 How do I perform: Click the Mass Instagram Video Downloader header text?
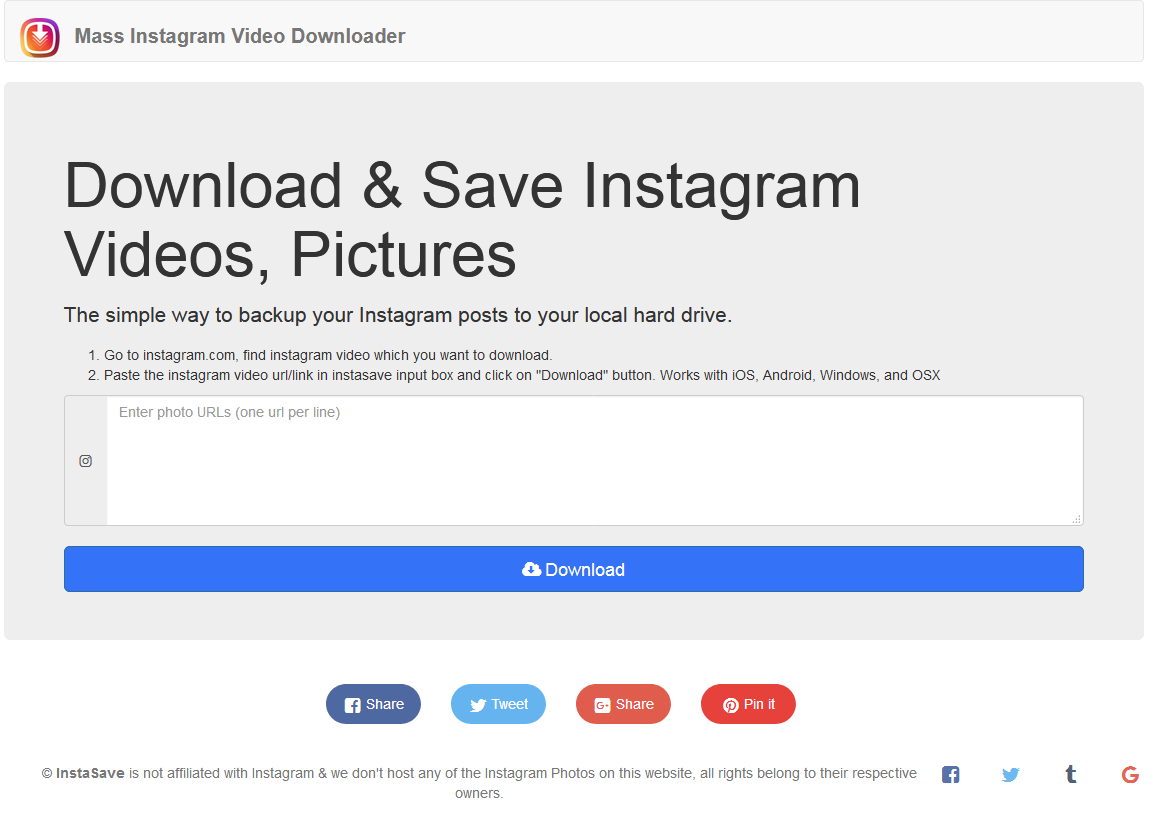coord(239,35)
